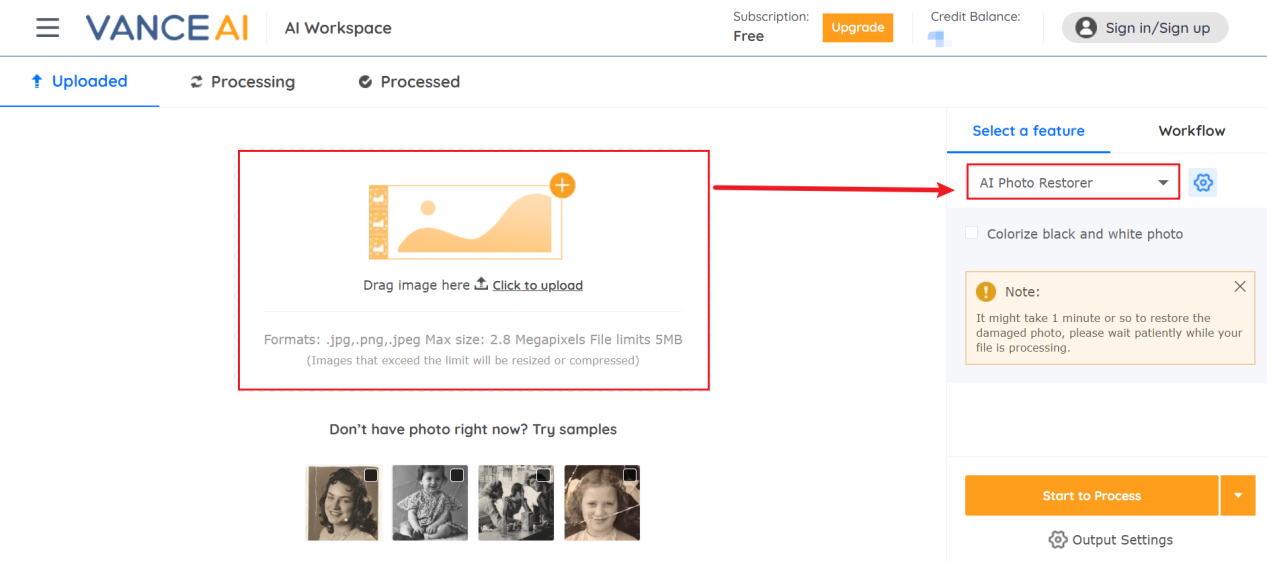Open the Workflow tab
The width and height of the screenshot is (1267, 562).
pos(1192,131)
